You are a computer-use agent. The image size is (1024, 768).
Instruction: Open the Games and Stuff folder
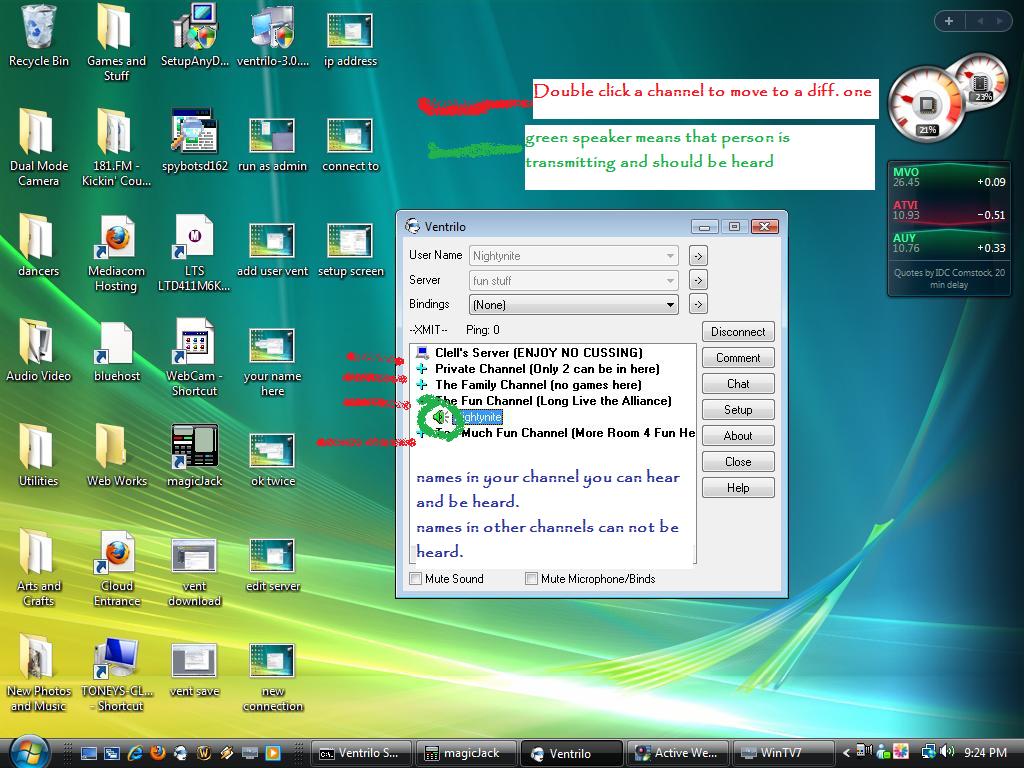(116, 42)
